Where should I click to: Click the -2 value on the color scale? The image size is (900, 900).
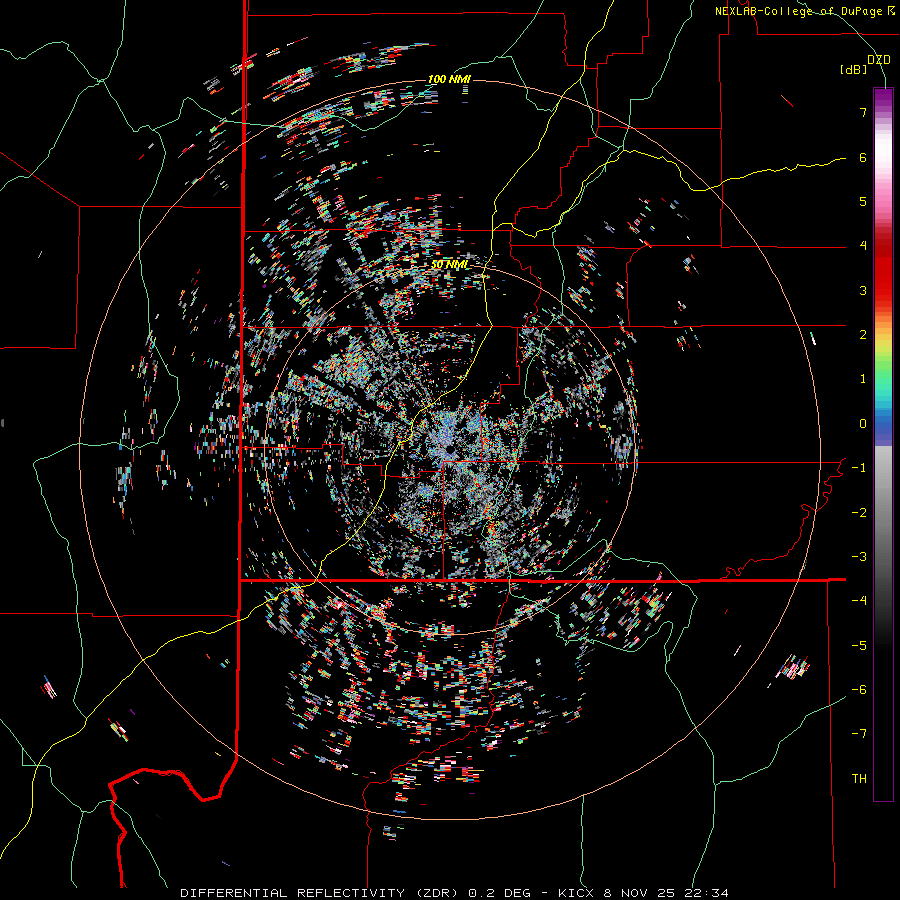tap(859, 513)
